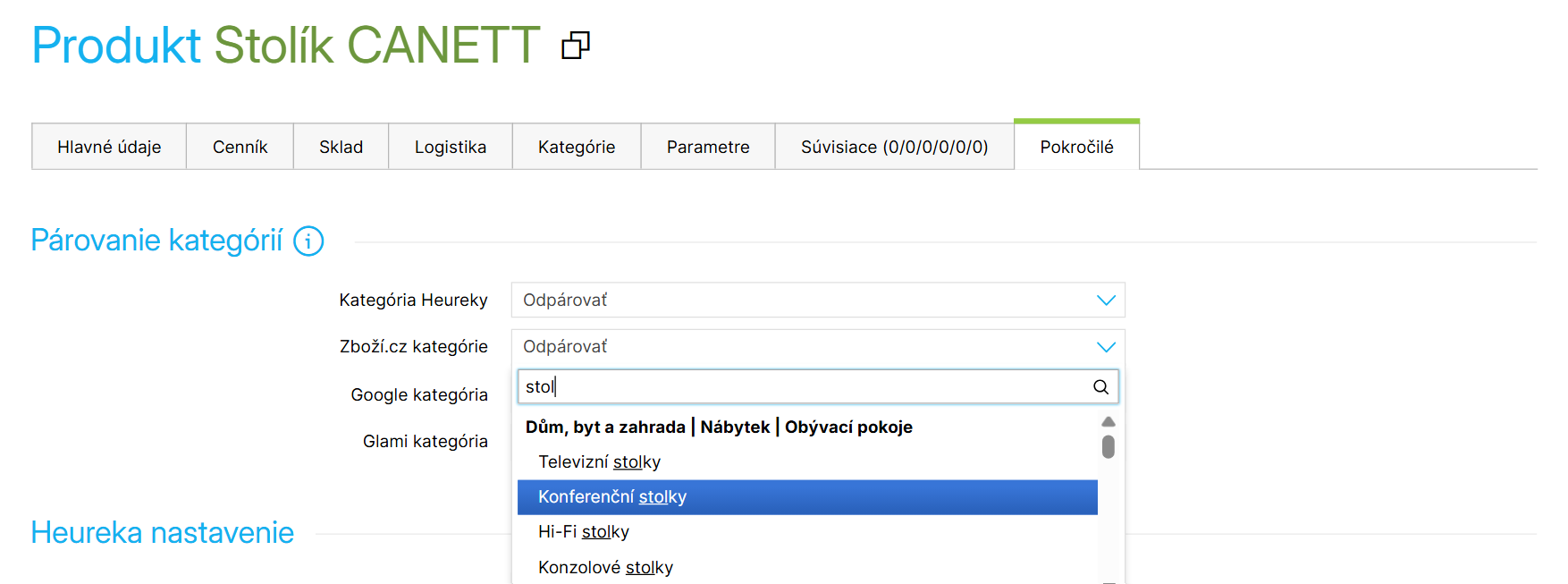Screen dimensions: 1568x584
Task: Collapse the Zboží.cz kategórie dropdown
Action: tap(1106, 346)
